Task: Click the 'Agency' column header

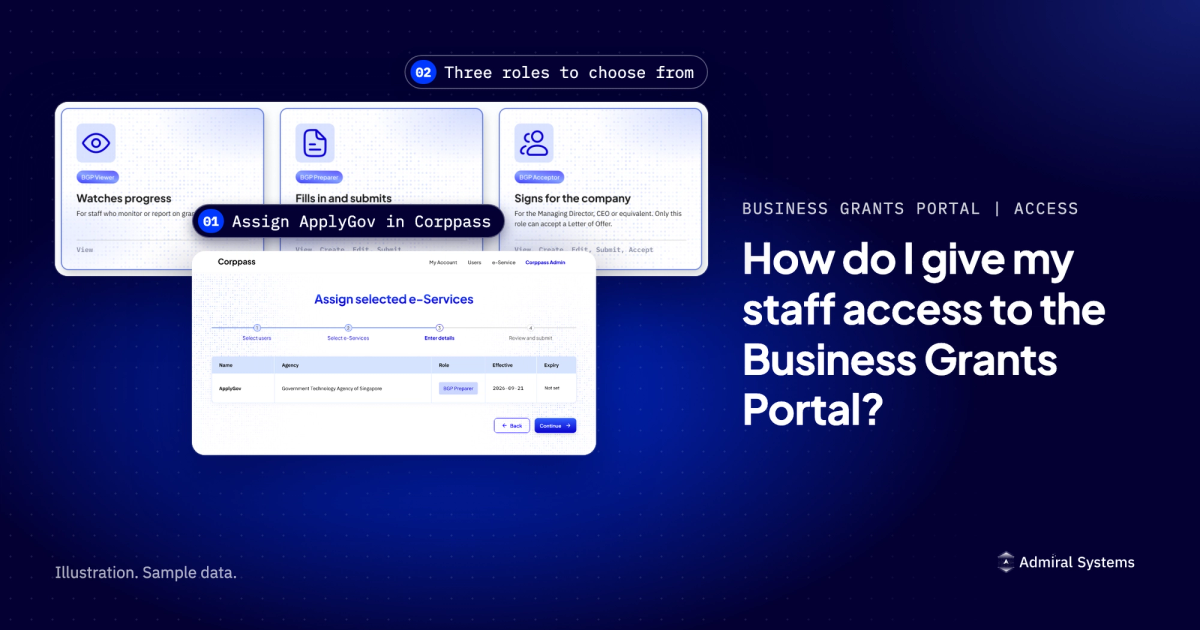Action: (x=290, y=365)
